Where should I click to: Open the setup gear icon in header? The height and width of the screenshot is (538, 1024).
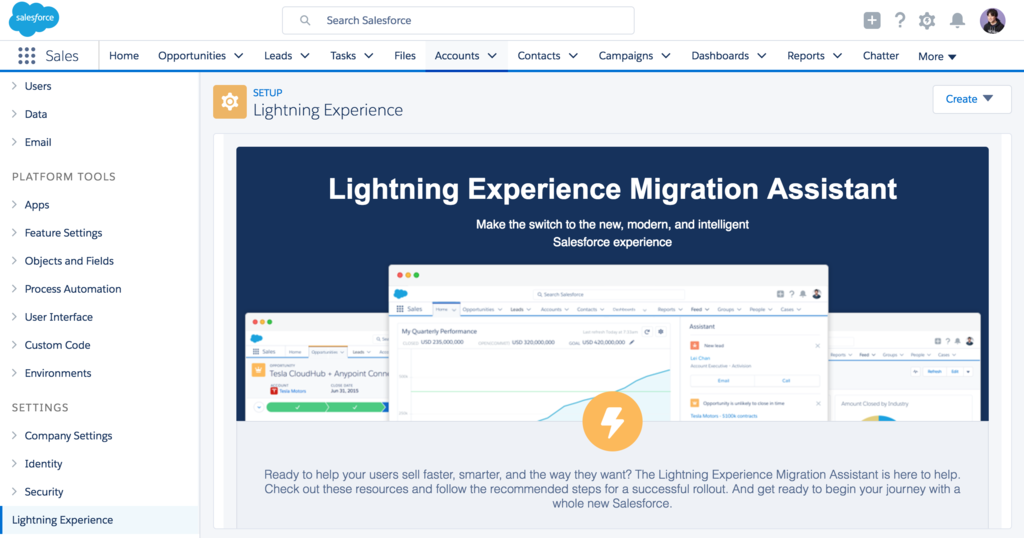pos(927,20)
